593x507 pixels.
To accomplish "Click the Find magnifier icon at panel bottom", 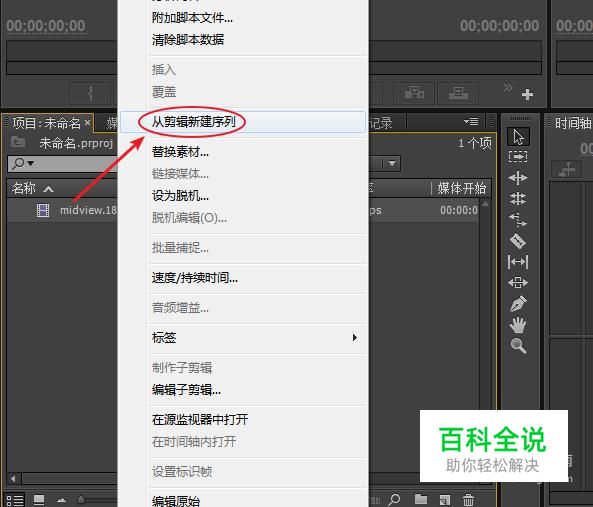I will click(x=394, y=500).
